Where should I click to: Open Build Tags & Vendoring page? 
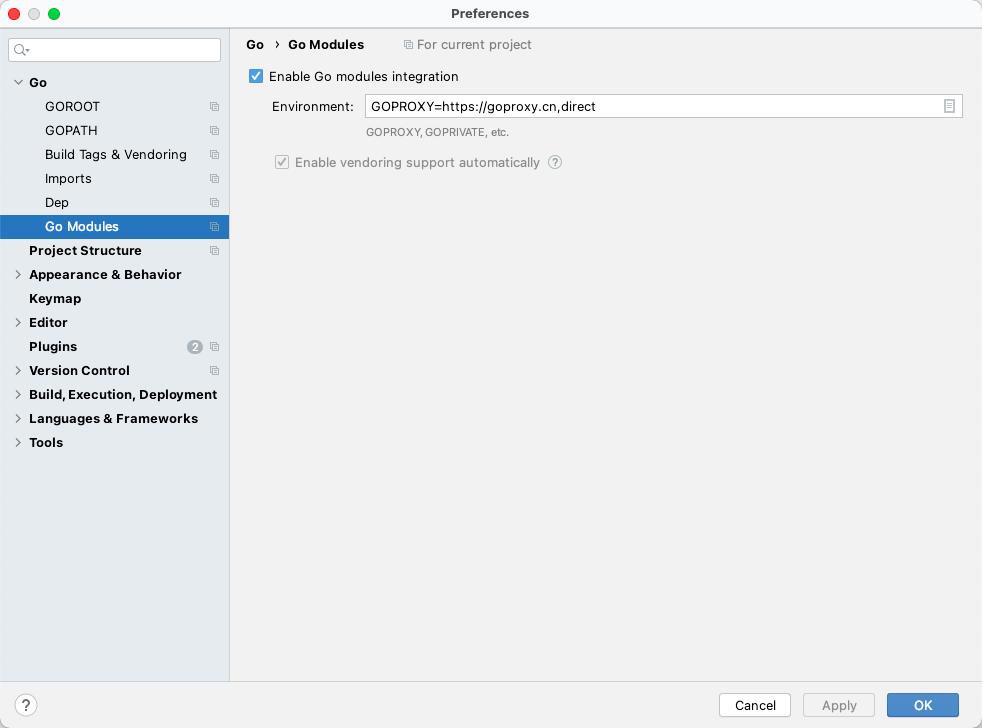[x=115, y=155]
